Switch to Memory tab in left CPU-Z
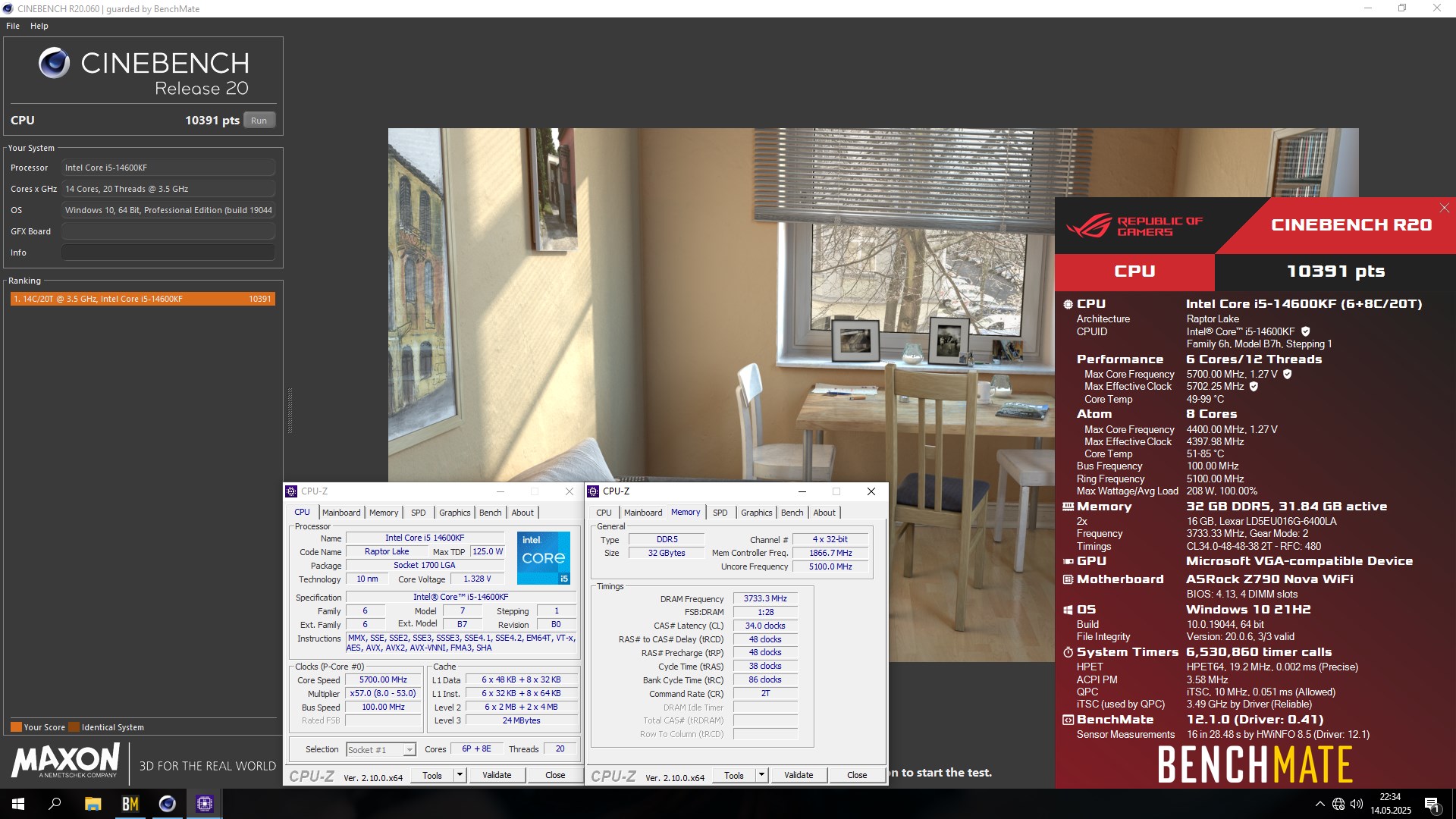The height and width of the screenshot is (819, 1456). (384, 513)
